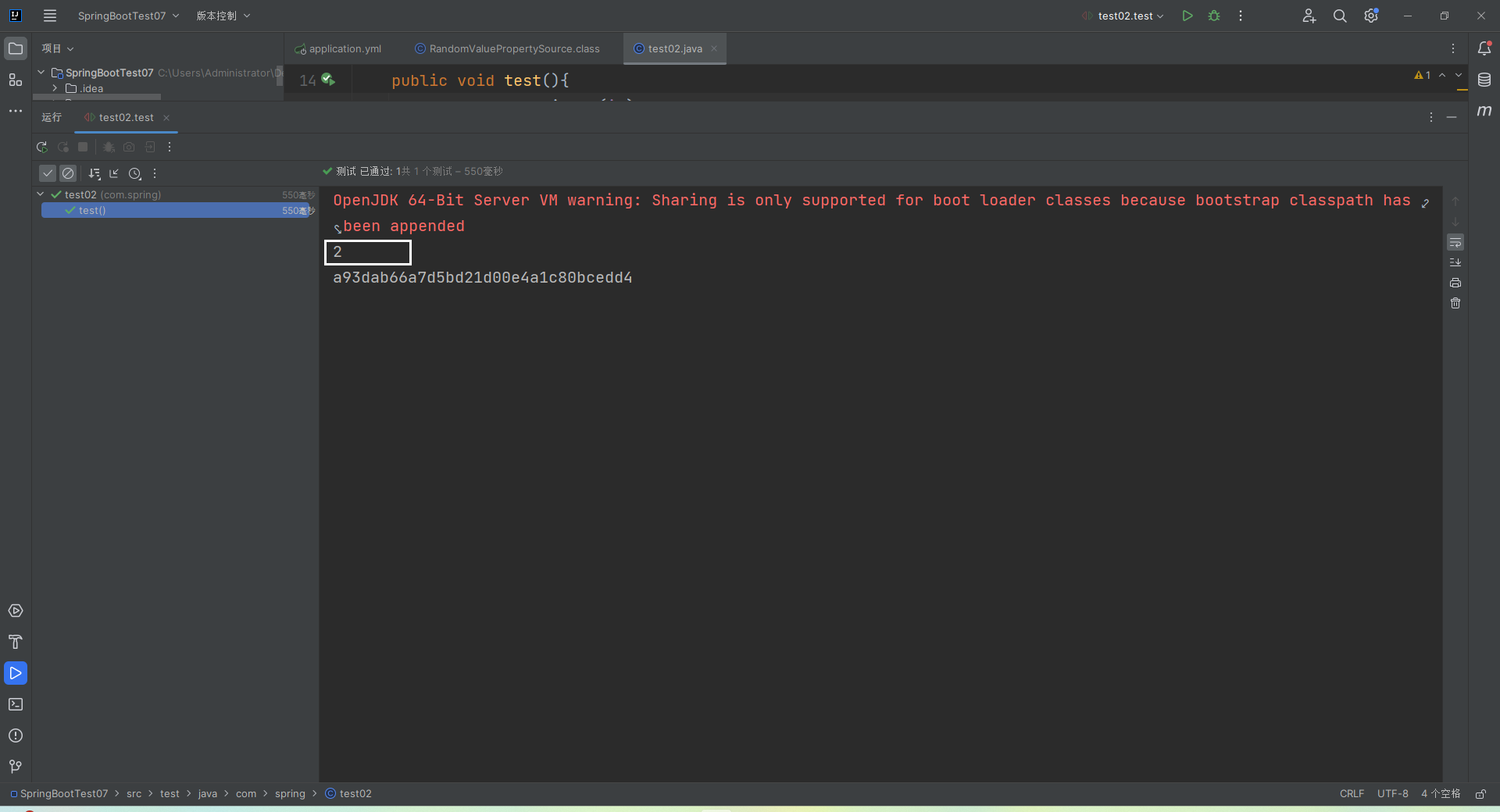Viewport: 1500px width, 812px height.
Task: Toggle read-only lock in status bar
Action: pyautogui.click(x=1480, y=793)
